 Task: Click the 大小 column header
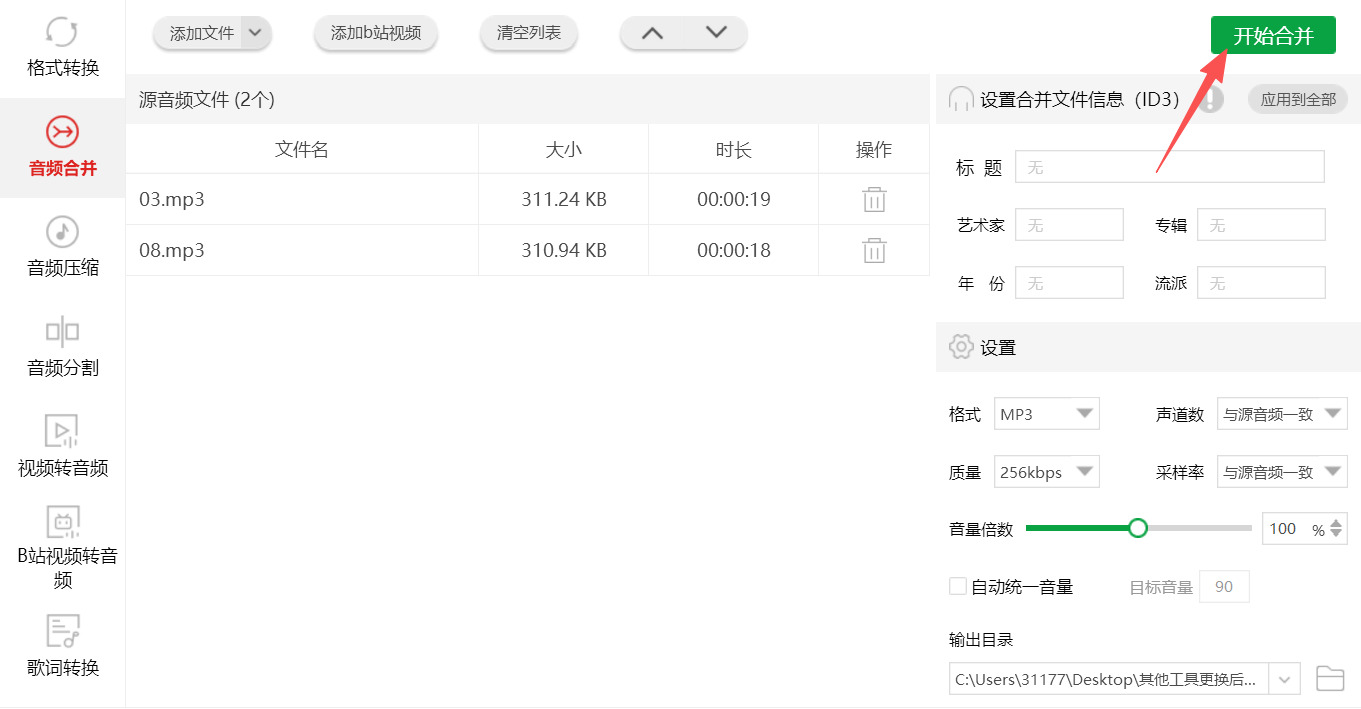(564, 149)
